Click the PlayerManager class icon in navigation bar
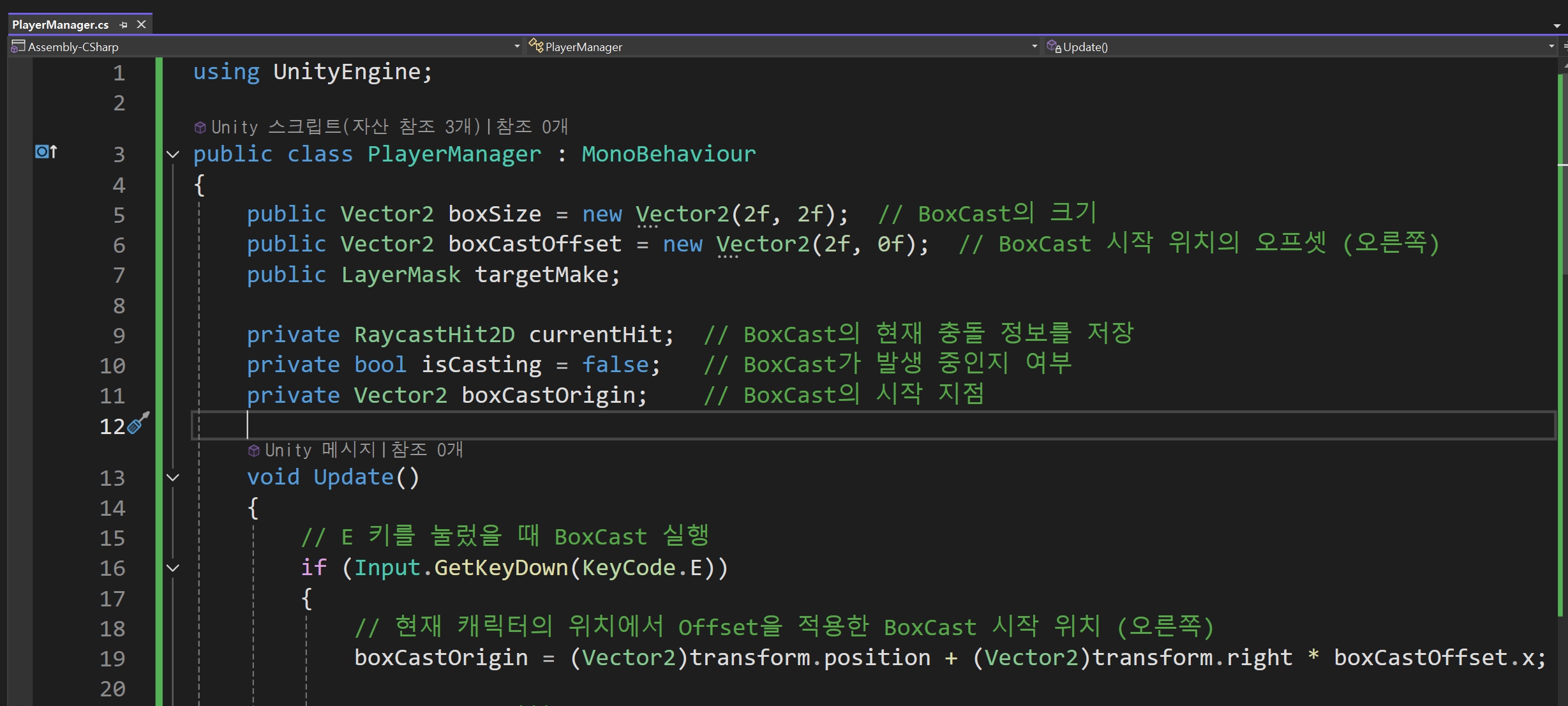The height and width of the screenshot is (706, 1568). (535, 47)
